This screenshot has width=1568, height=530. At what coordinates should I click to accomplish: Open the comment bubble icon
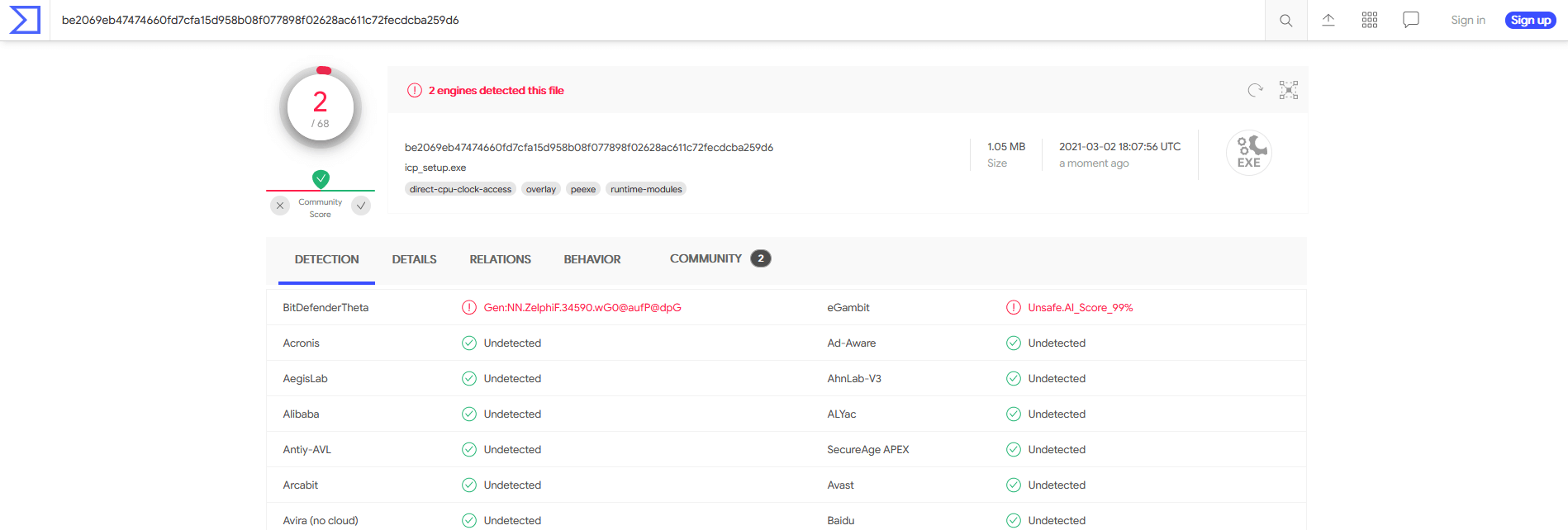1411,20
